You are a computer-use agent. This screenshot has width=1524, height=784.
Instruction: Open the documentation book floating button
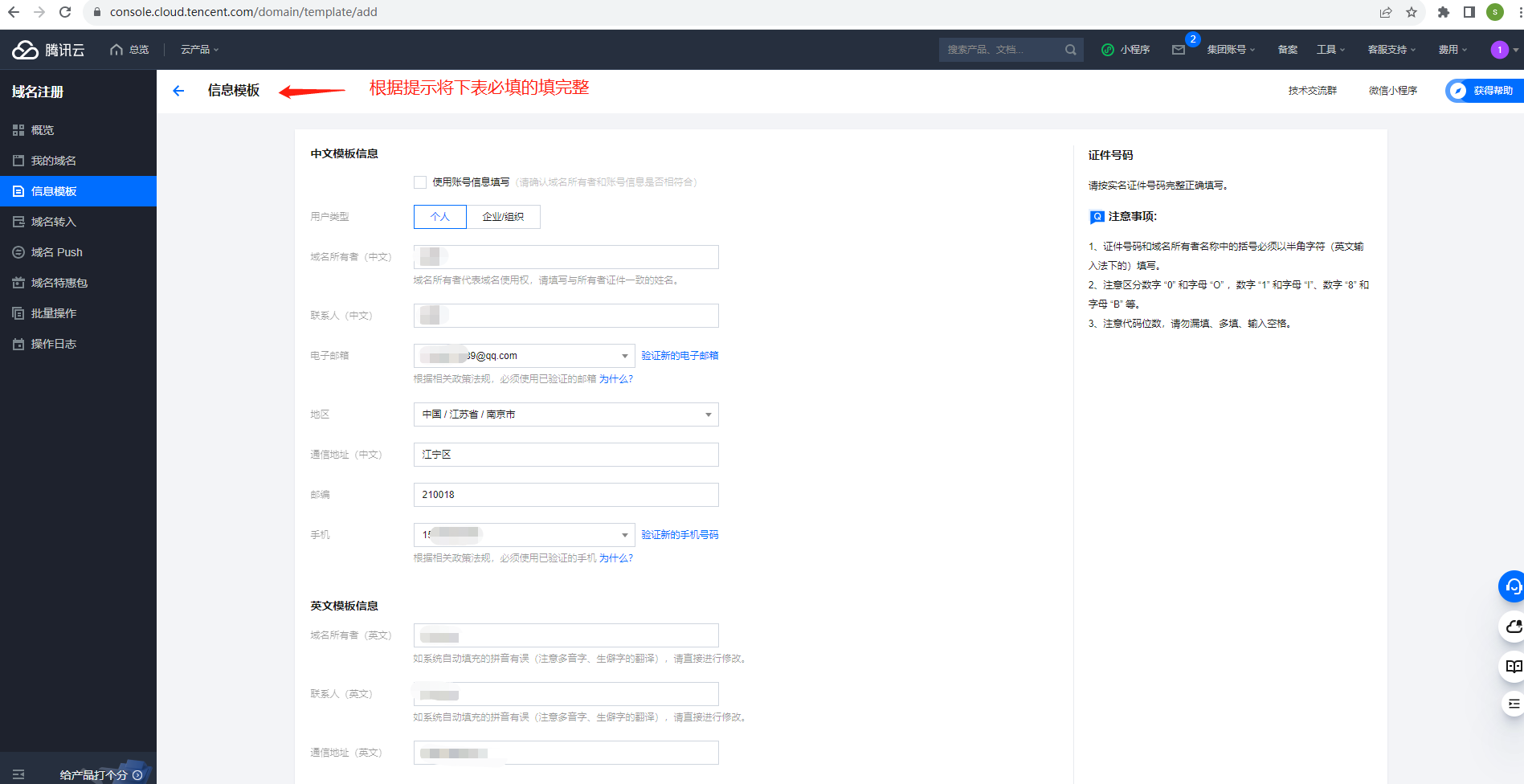[x=1513, y=666]
